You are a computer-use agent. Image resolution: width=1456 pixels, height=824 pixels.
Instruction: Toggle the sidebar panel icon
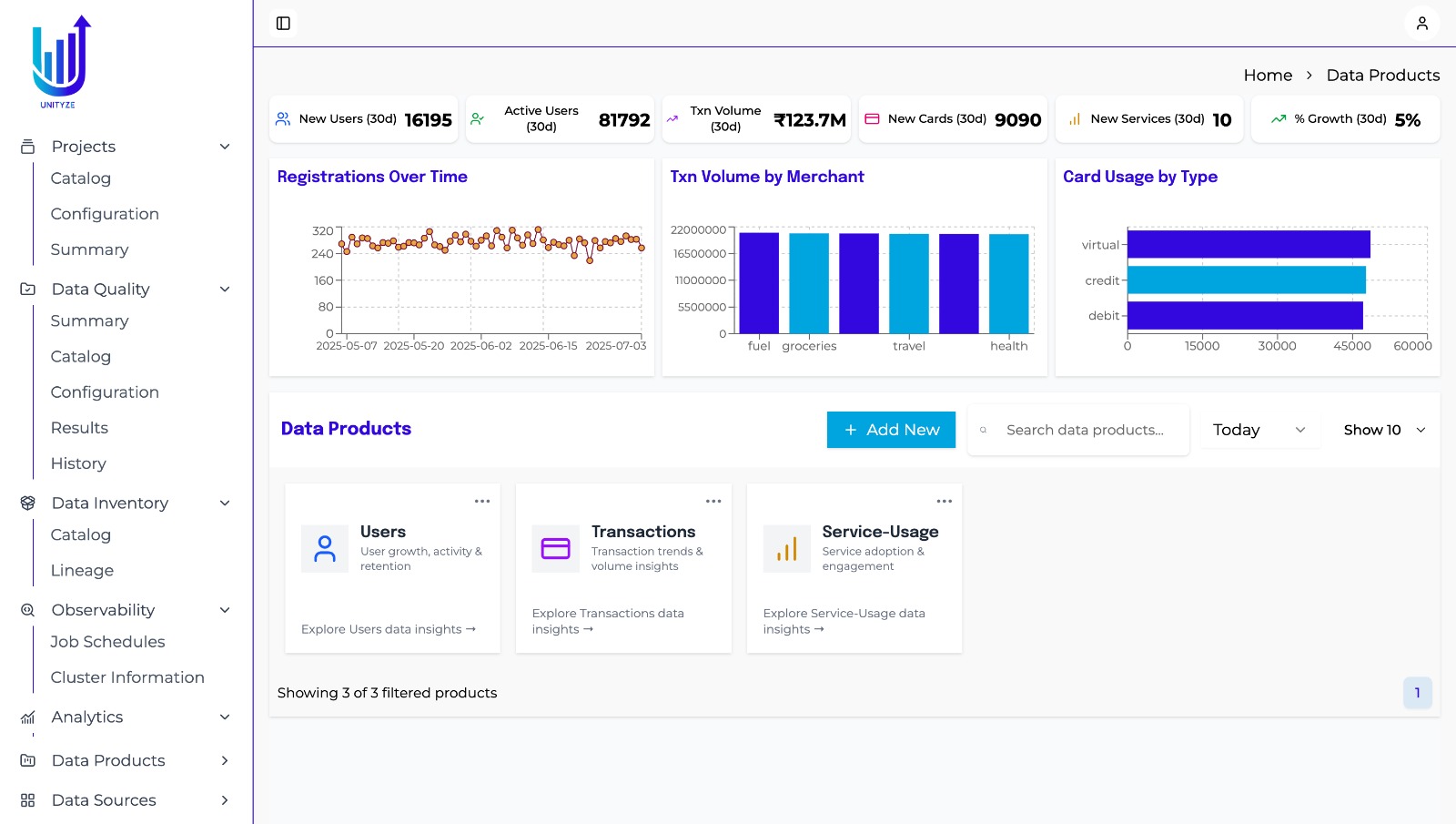tap(283, 24)
